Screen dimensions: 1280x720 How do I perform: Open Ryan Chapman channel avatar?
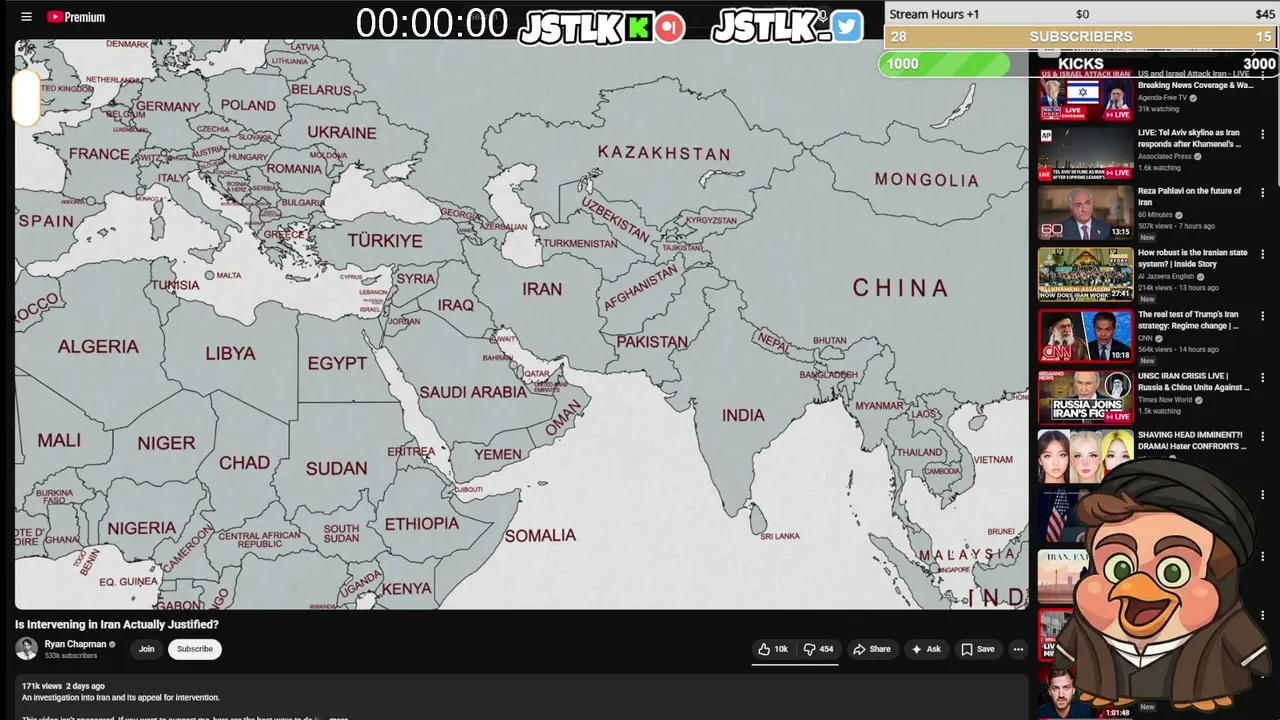[27, 649]
